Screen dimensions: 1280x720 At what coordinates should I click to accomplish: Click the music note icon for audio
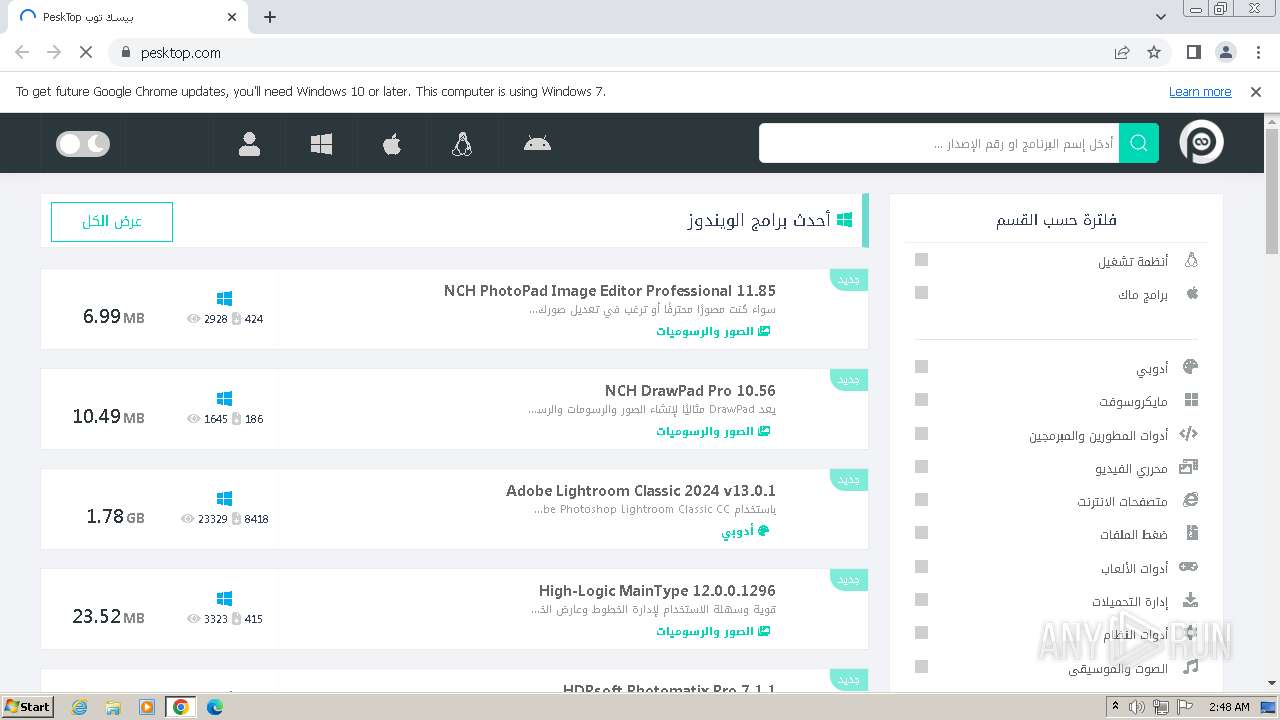(1190, 667)
